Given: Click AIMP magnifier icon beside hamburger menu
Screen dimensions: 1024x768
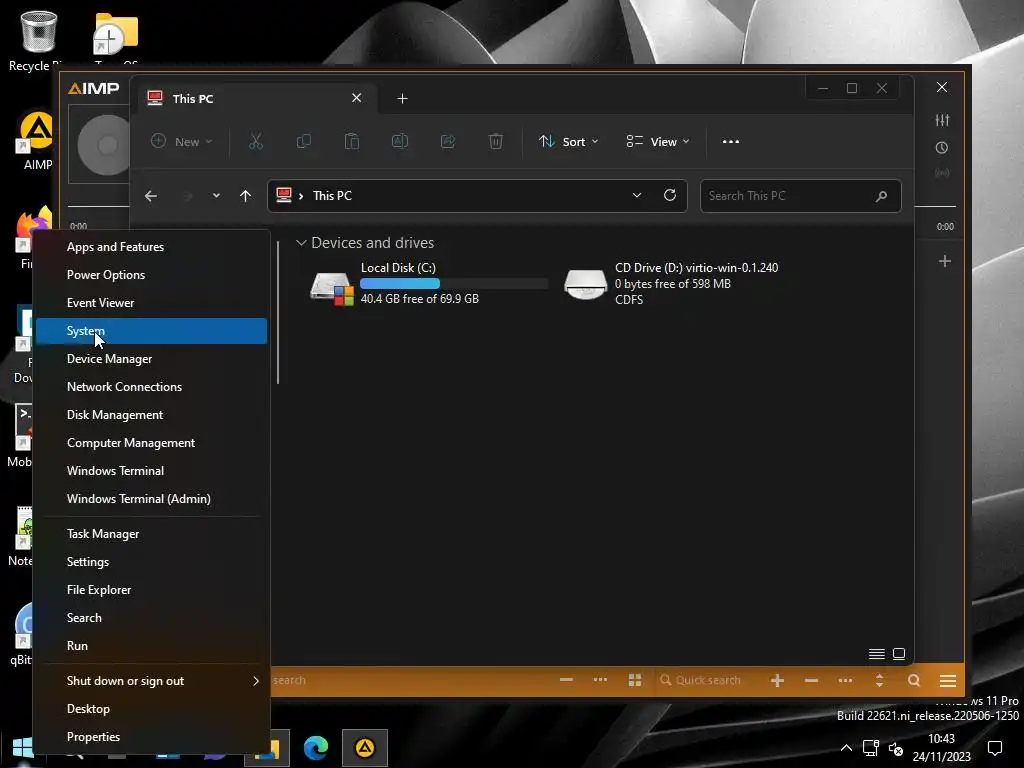Looking at the screenshot, I should click(x=914, y=680).
